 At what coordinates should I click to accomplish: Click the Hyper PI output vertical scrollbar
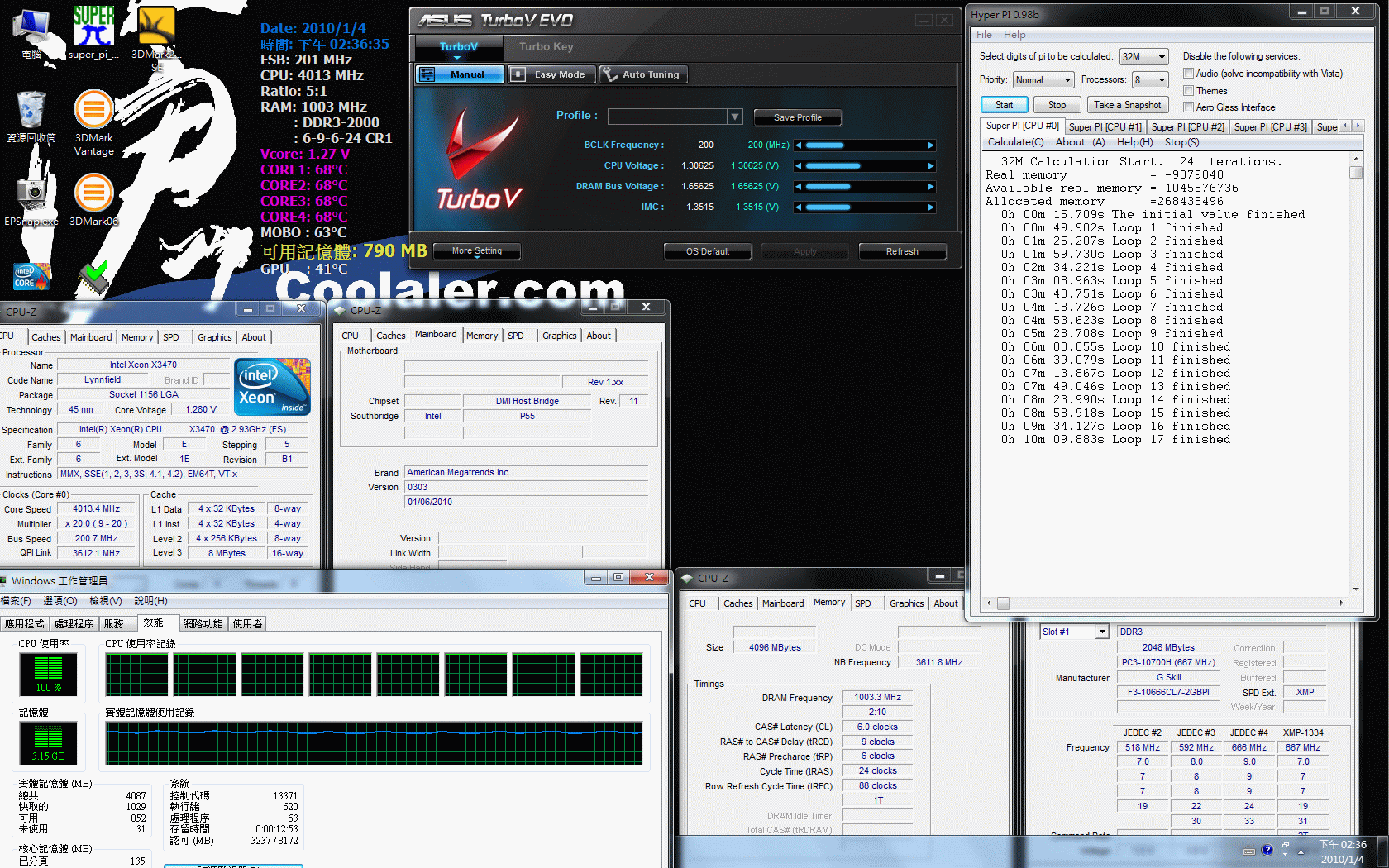(x=1355, y=374)
